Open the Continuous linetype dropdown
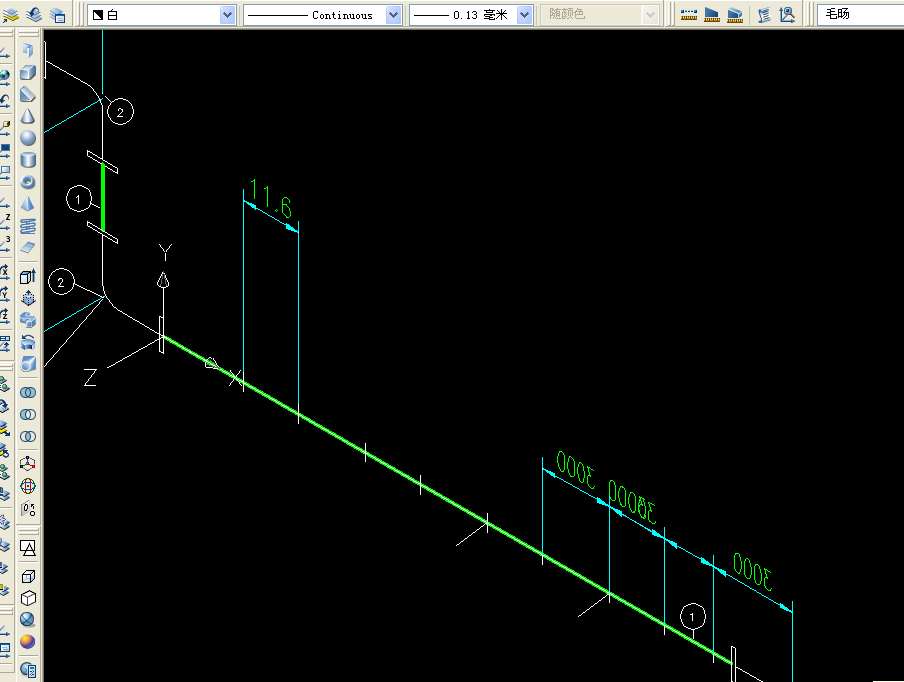Viewport: 904px width, 682px height. (322, 15)
